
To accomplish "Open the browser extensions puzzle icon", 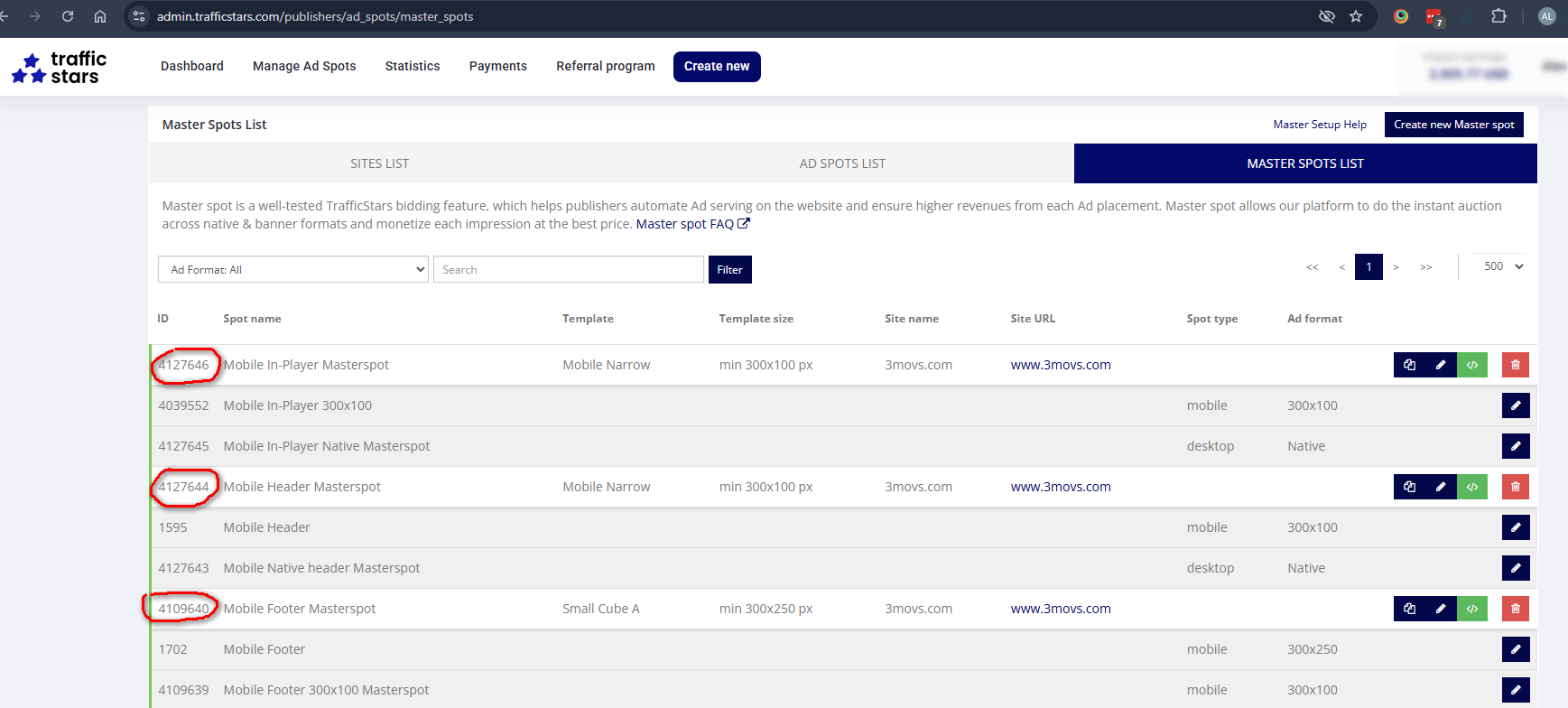I will click(x=1498, y=16).
